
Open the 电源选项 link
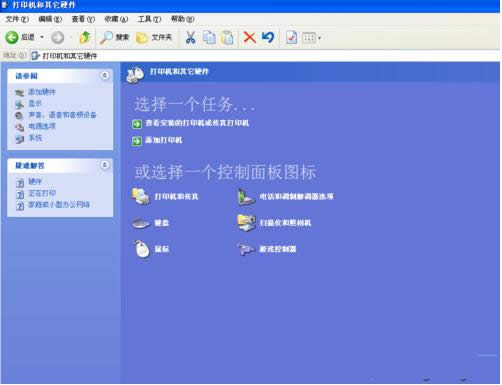coord(42,126)
